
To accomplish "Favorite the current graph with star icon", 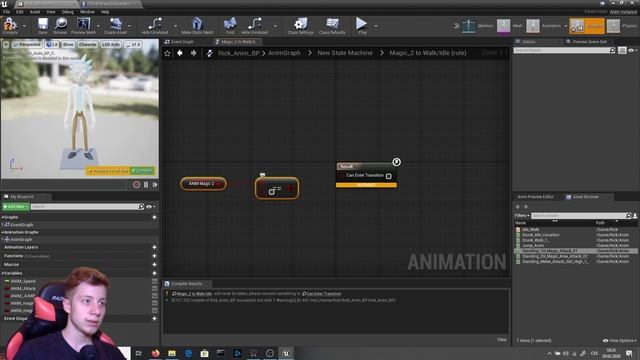I will click(x=167, y=53).
